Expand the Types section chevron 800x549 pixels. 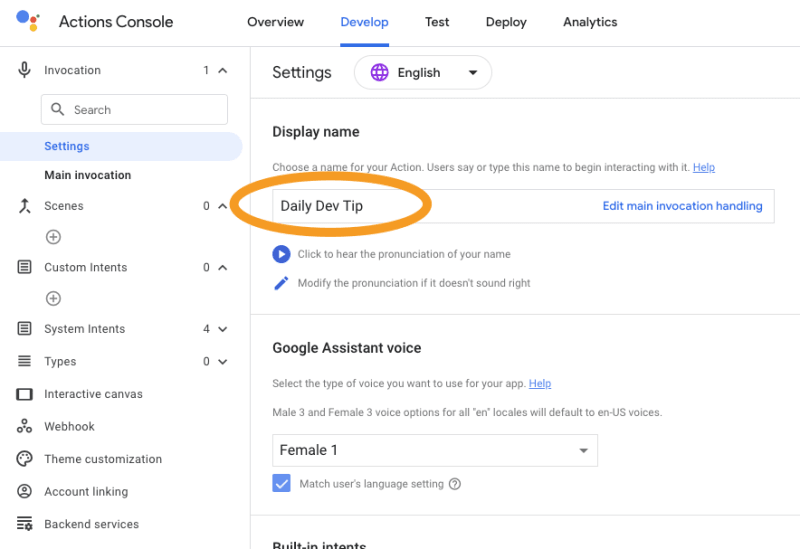pyautogui.click(x=222, y=362)
